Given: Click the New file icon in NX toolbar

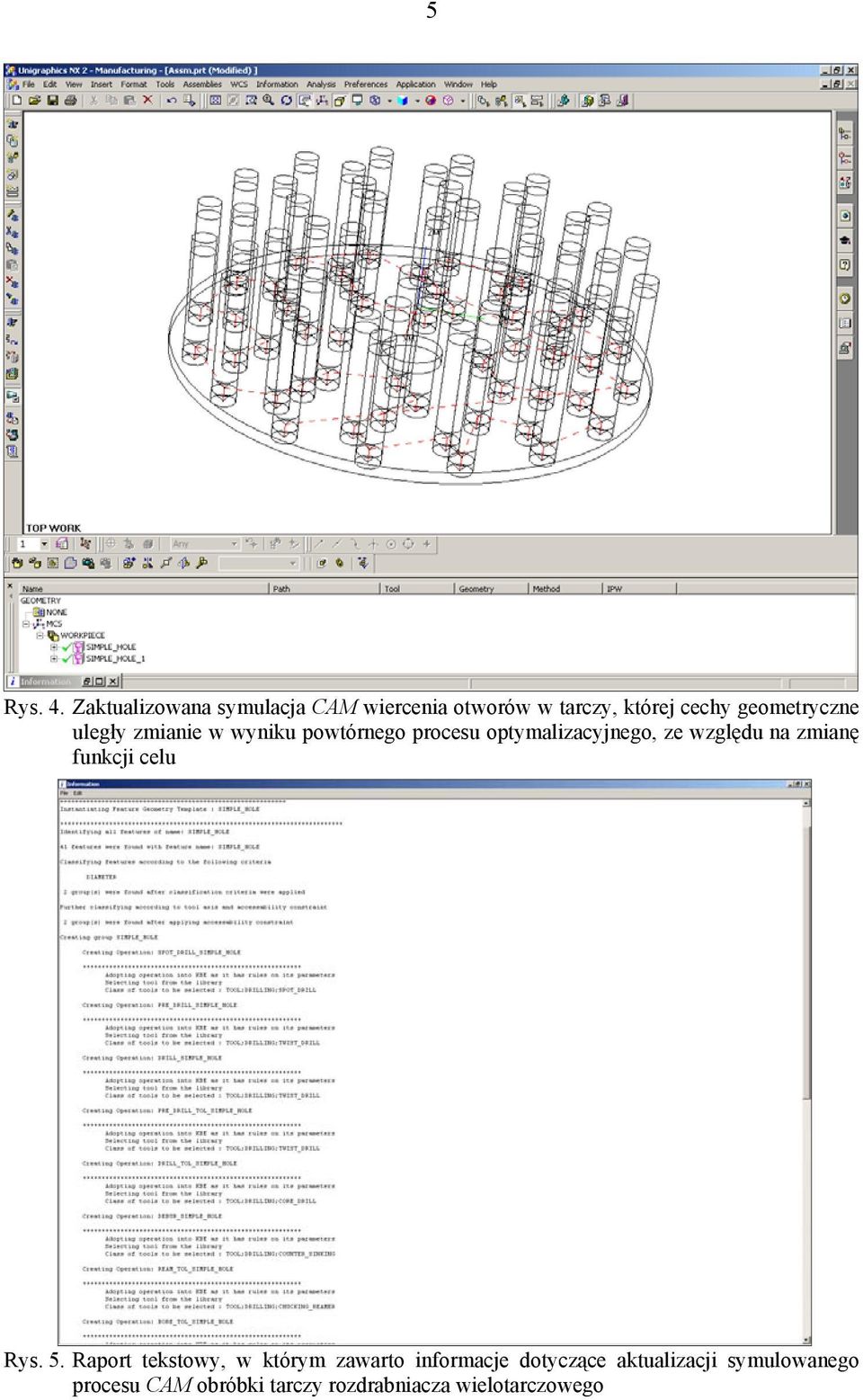Looking at the screenshot, I should pos(16,101).
